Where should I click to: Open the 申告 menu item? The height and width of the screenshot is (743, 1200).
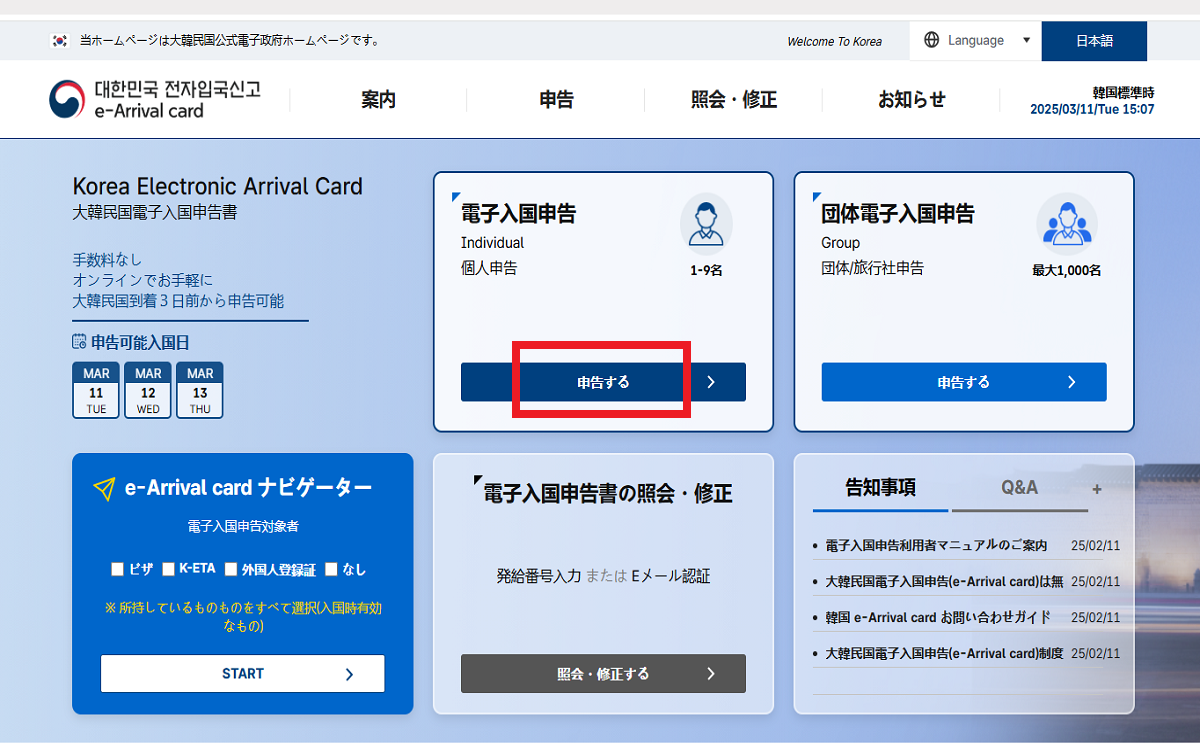[556, 99]
